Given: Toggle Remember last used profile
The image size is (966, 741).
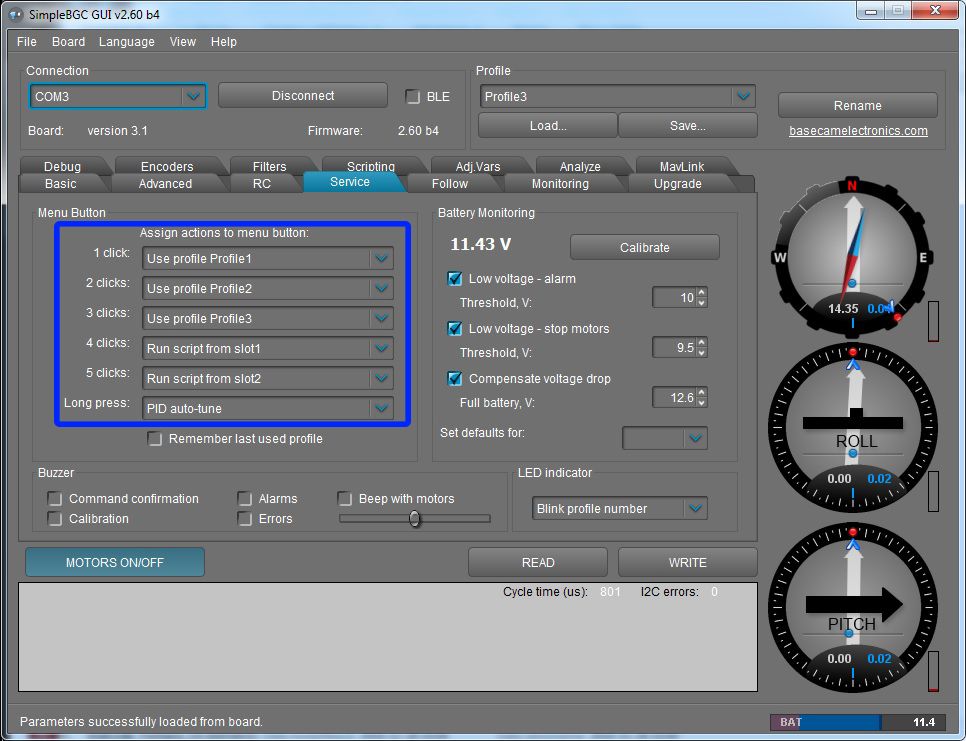Looking at the screenshot, I should [155, 439].
